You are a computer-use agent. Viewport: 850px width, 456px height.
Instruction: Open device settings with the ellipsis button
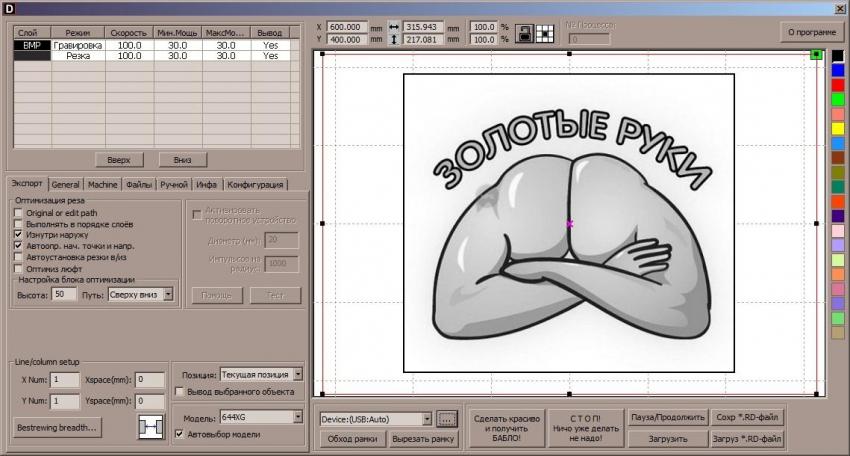click(447, 419)
